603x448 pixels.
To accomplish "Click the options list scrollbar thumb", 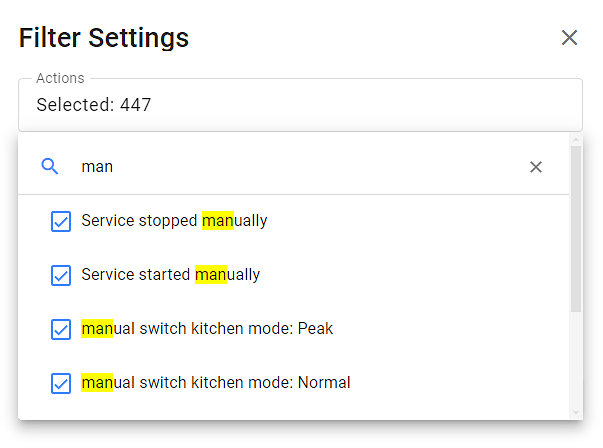I will pyautogui.click(x=575, y=225).
